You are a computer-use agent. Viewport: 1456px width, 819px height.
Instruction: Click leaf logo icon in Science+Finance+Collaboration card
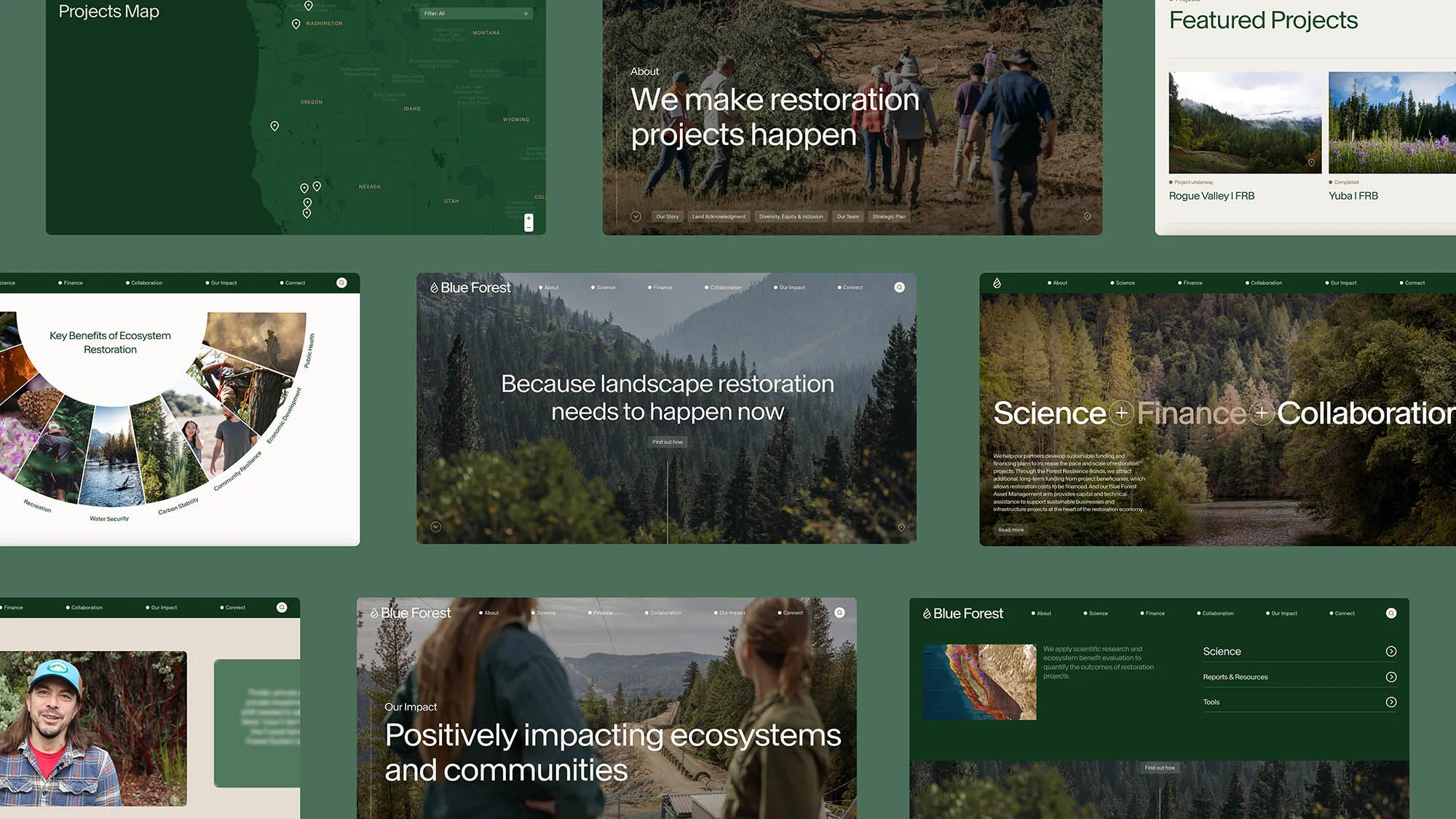tap(997, 282)
